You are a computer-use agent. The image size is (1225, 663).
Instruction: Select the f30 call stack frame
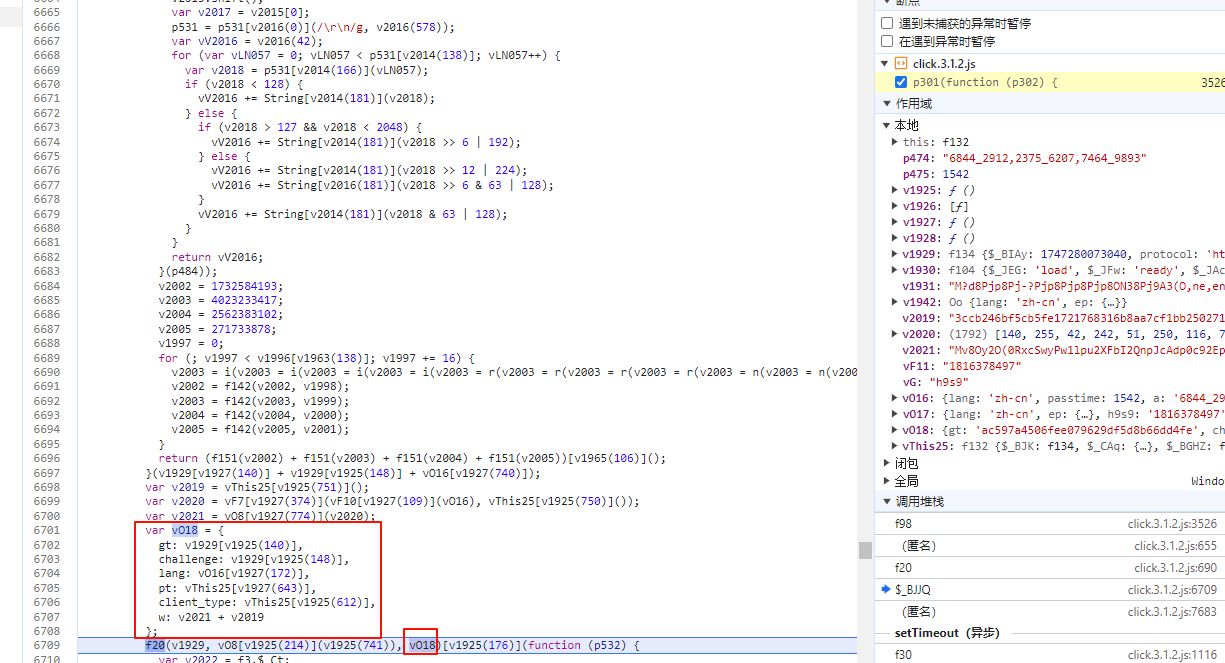click(1048, 655)
